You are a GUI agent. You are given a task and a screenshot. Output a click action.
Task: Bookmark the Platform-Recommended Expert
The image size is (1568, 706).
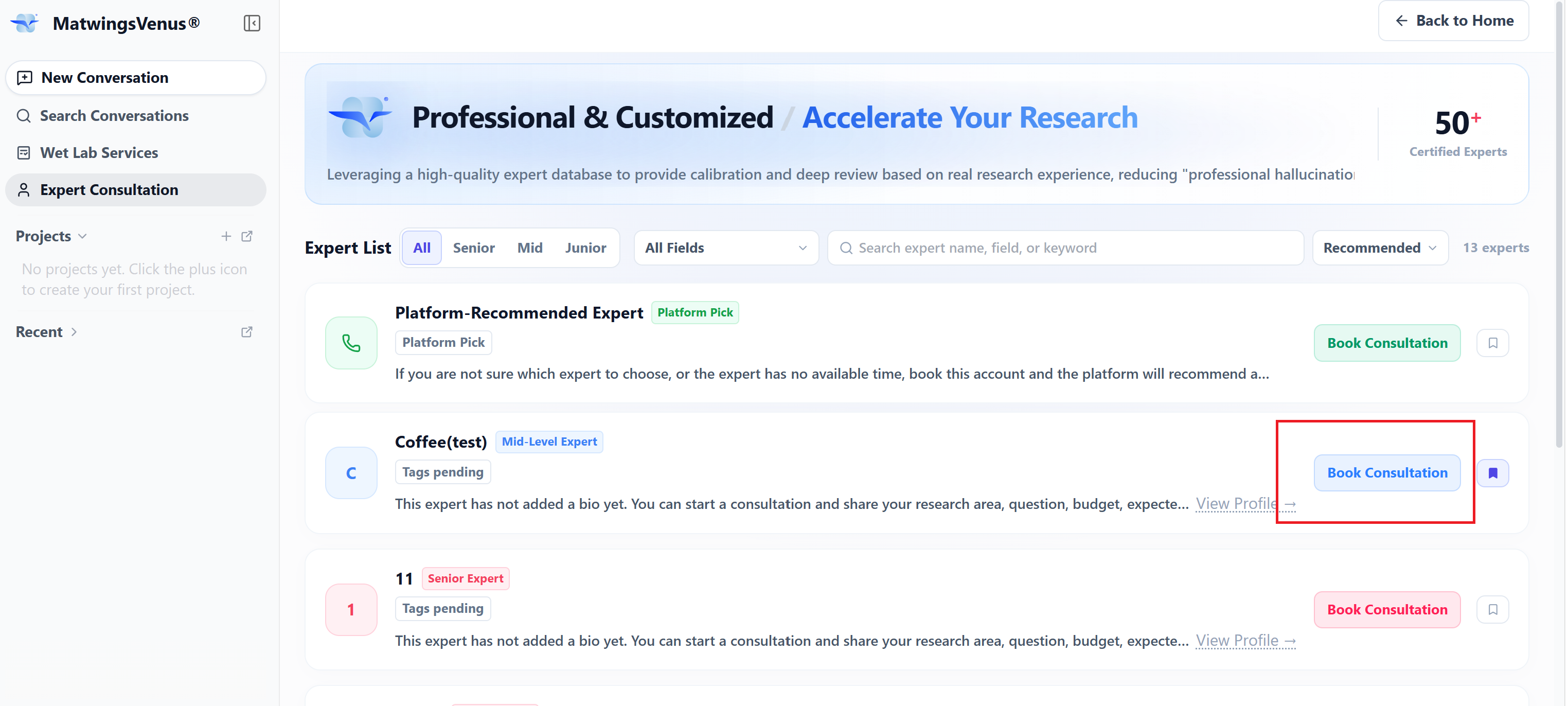coord(1492,343)
